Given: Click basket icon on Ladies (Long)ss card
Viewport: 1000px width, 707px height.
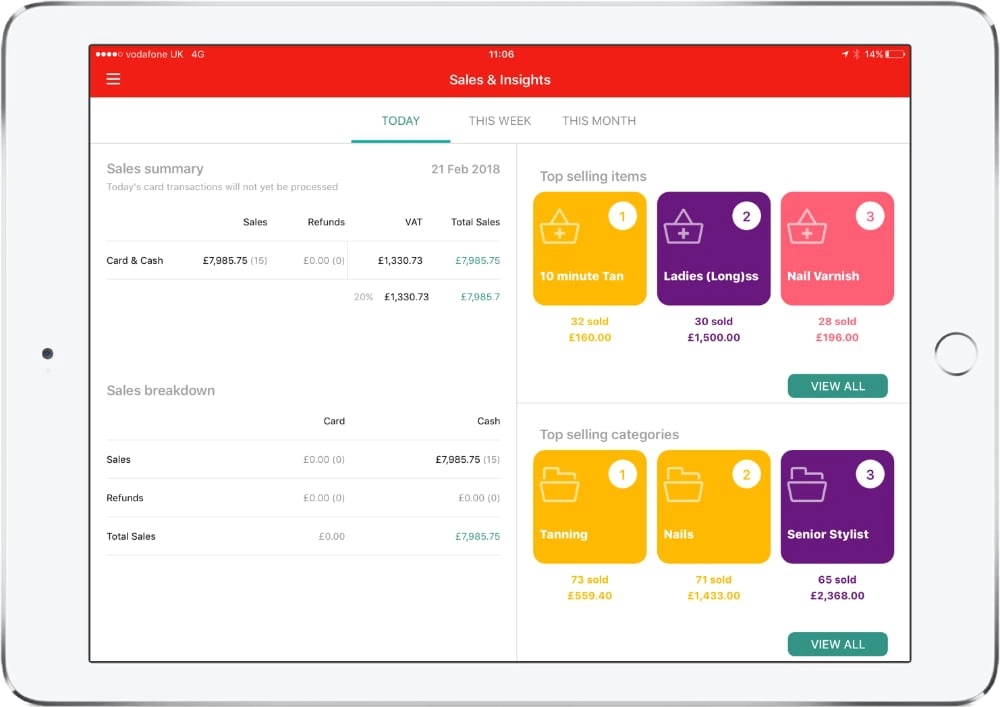Looking at the screenshot, I should 683,227.
